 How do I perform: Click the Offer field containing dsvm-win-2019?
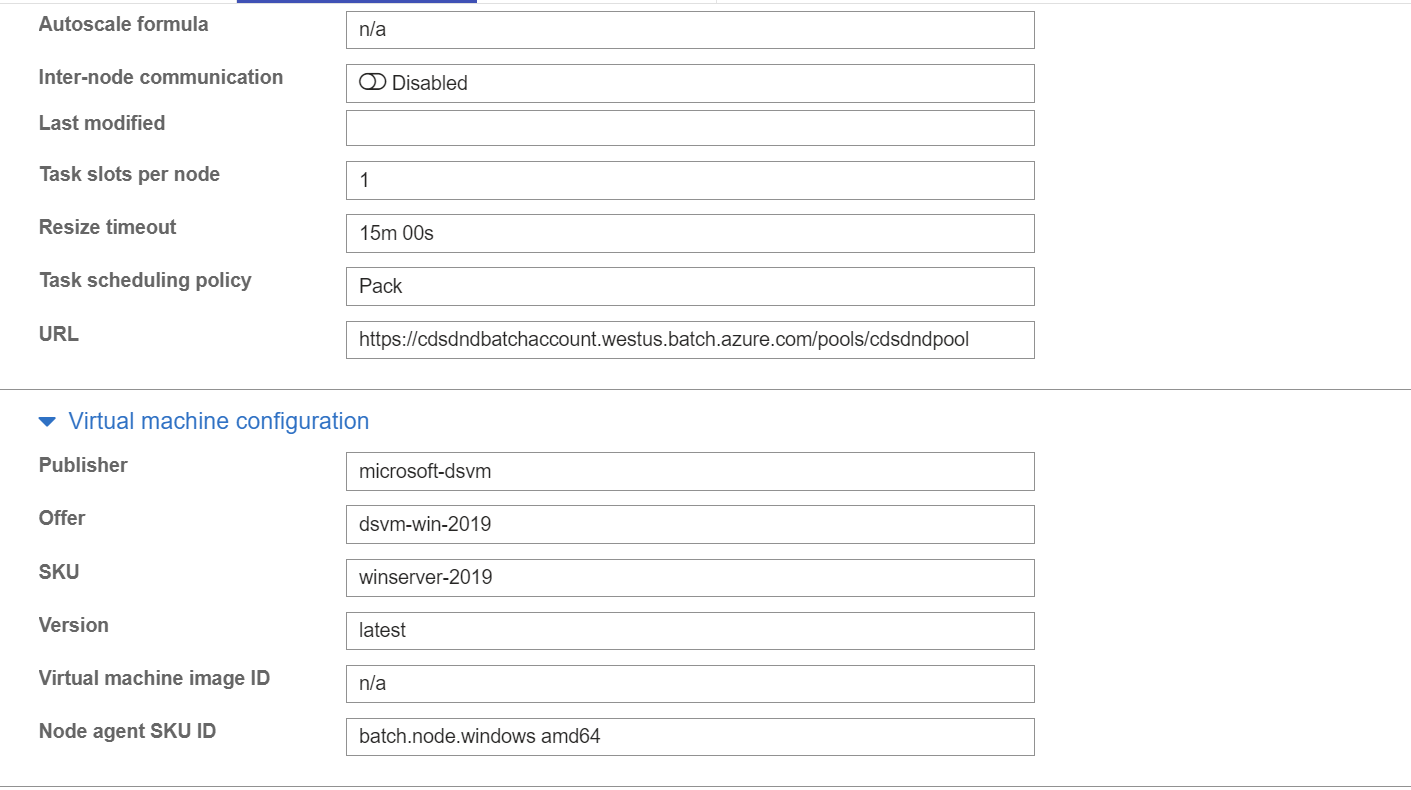690,524
